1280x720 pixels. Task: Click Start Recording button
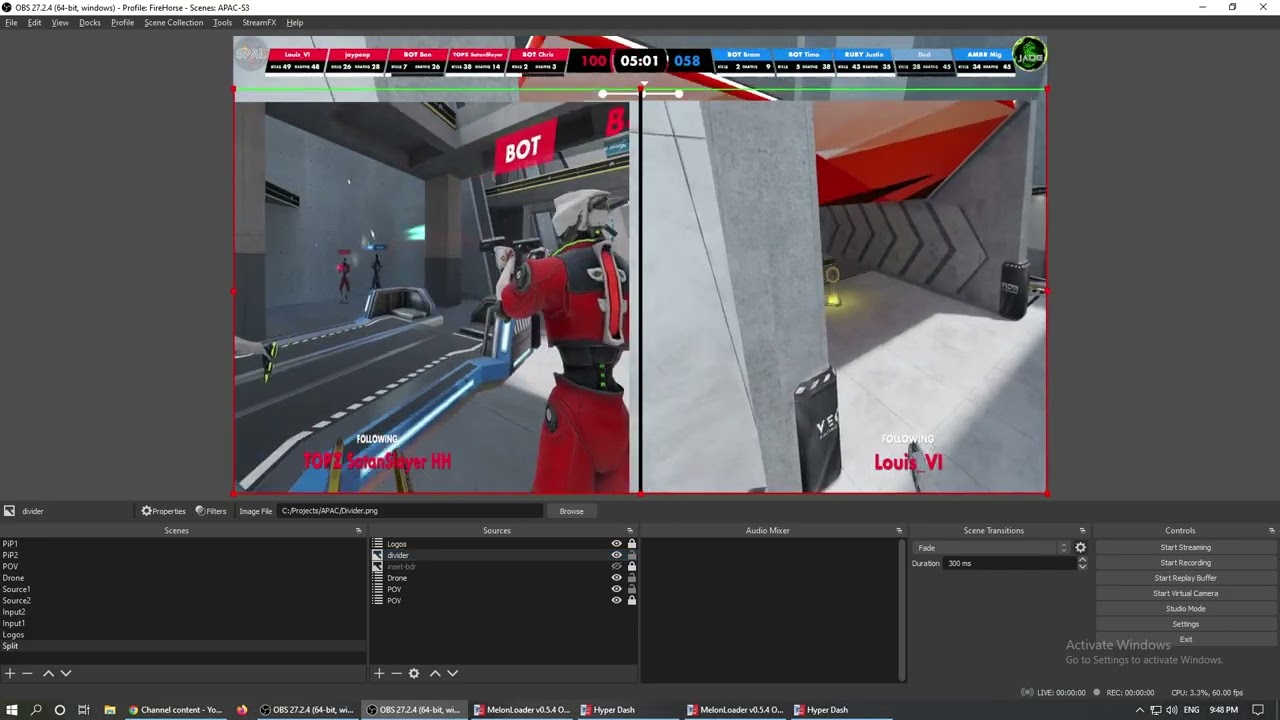tap(1186, 563)
